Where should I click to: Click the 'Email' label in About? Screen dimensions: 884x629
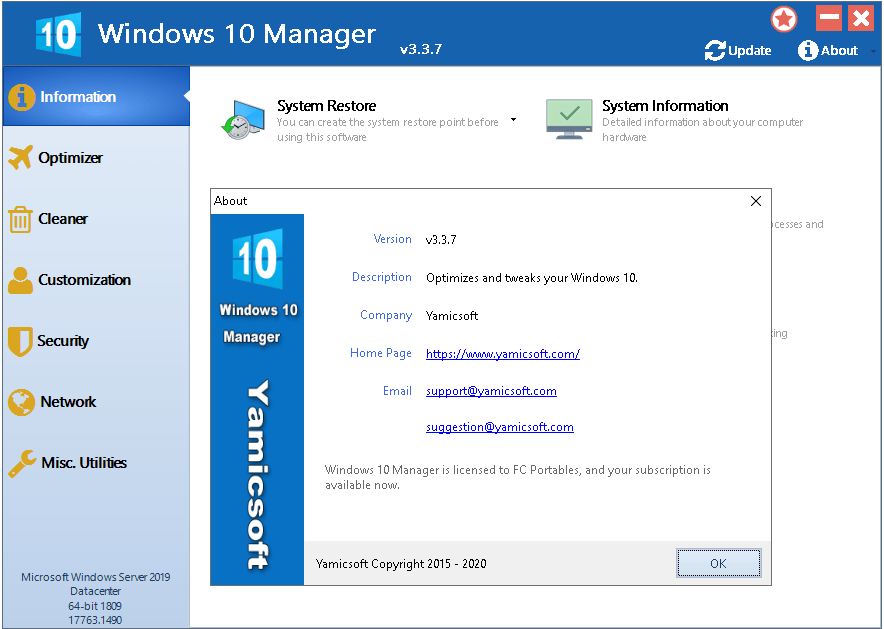(x=397, y=391)
